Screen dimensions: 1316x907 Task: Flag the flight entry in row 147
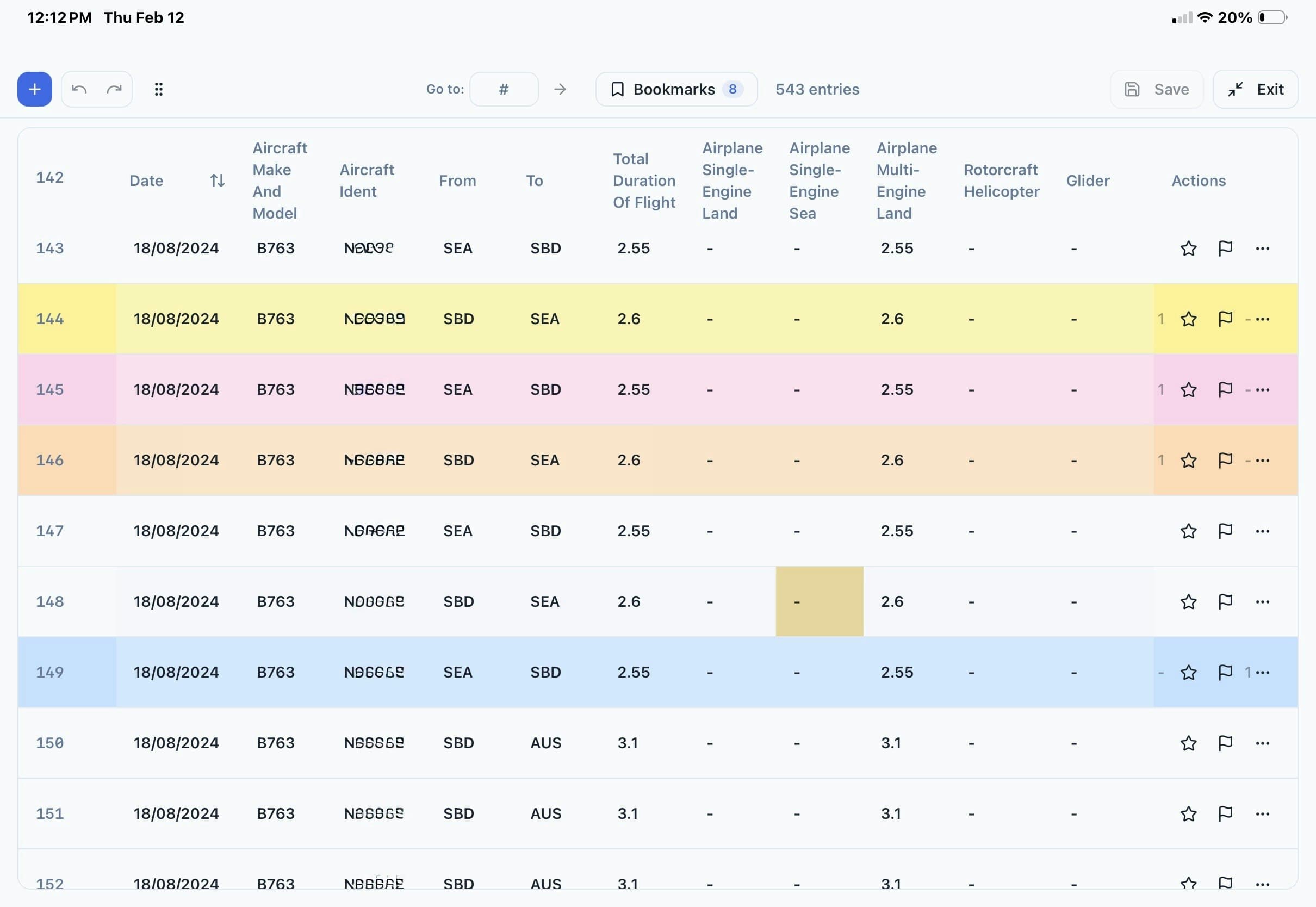point(1225,531)
